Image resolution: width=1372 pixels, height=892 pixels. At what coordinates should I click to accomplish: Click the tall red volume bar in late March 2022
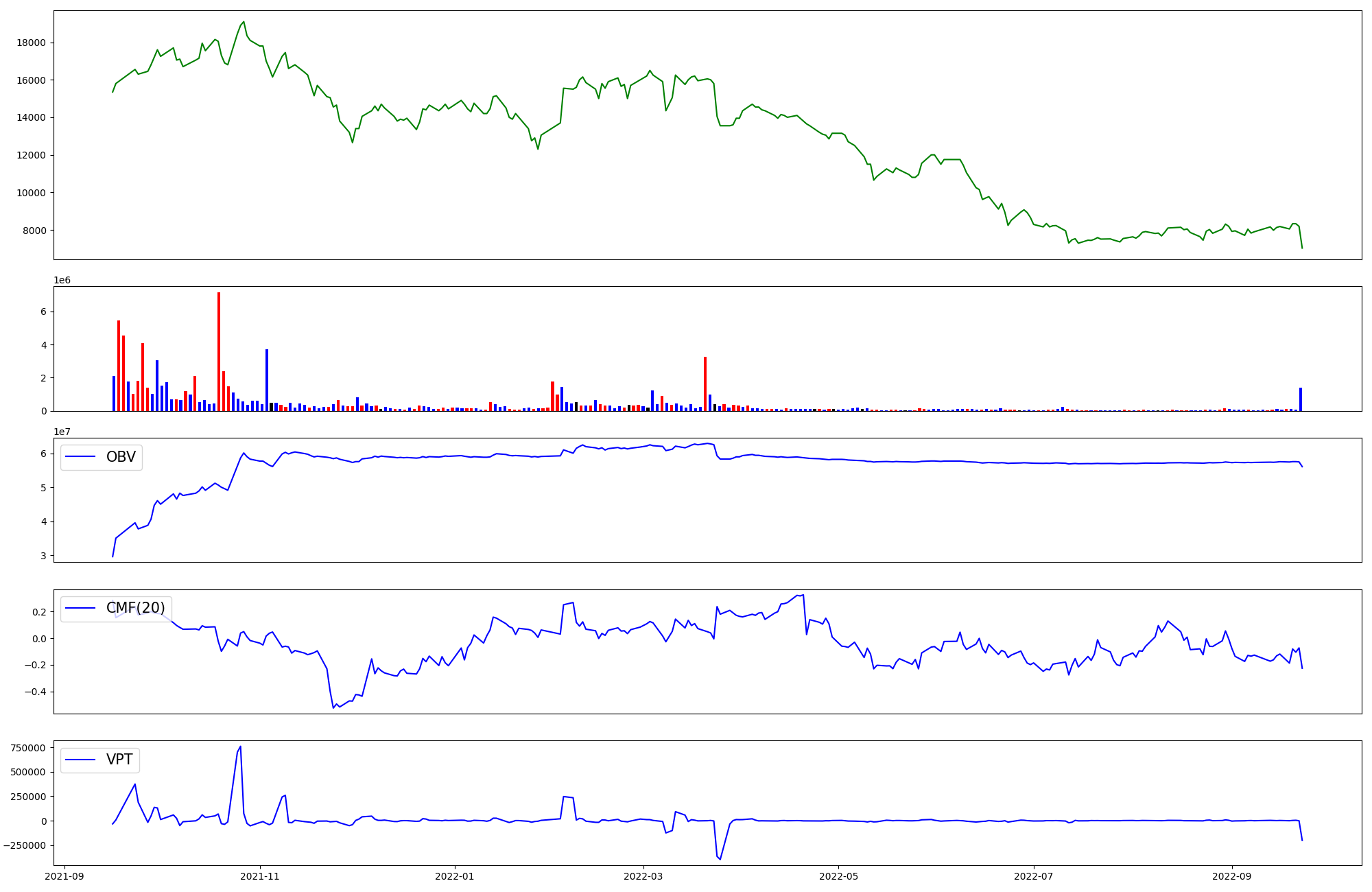point(705,384)
